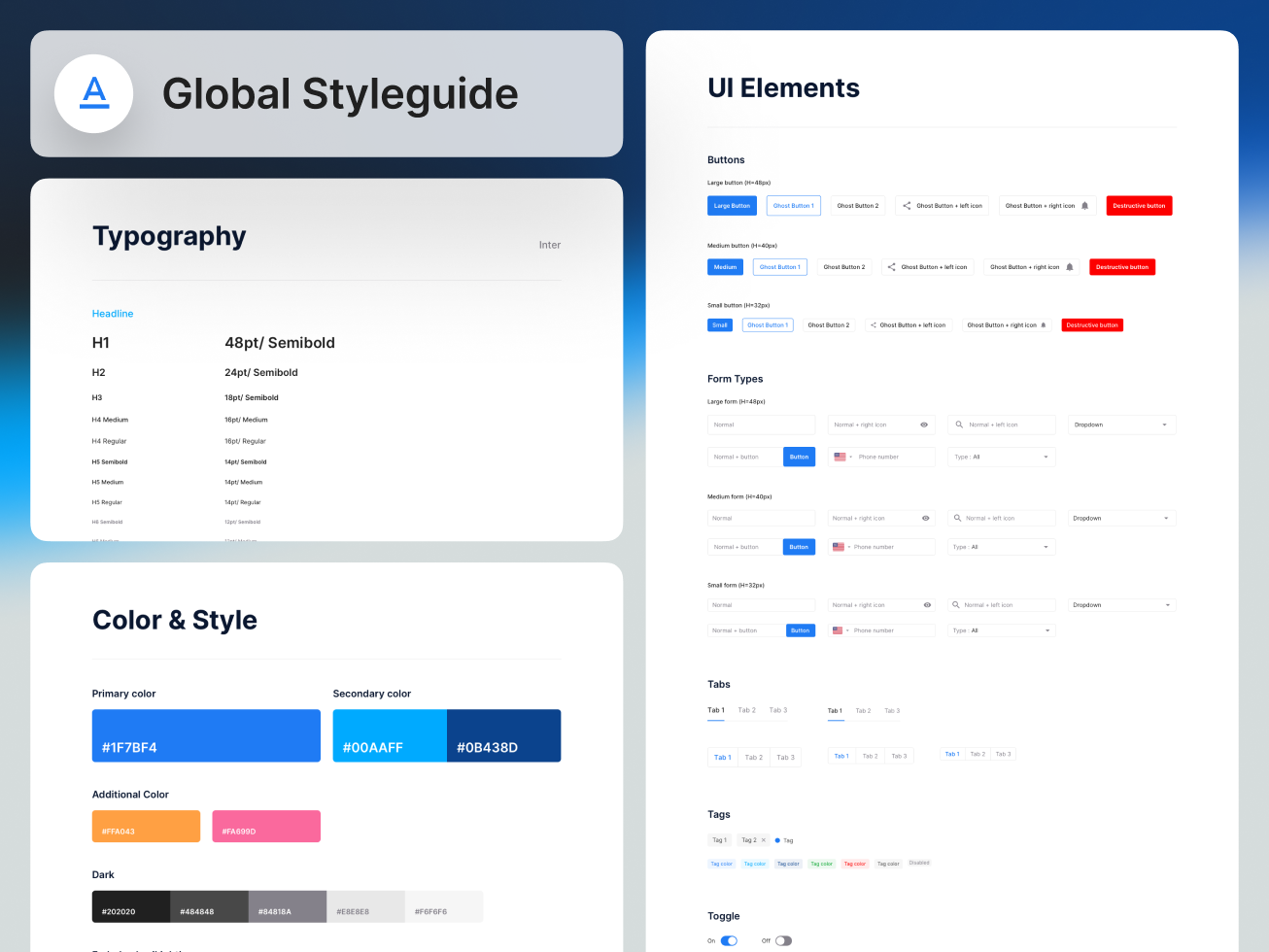
Task: Click the blue dot on the Tag chip
Action: 777,840
